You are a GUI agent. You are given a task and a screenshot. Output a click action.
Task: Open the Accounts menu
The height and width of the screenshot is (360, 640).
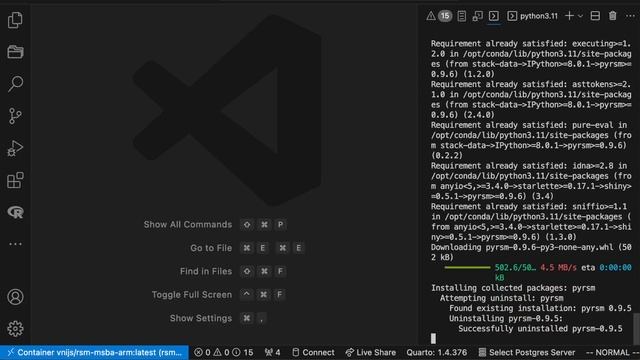coord(15,297)
